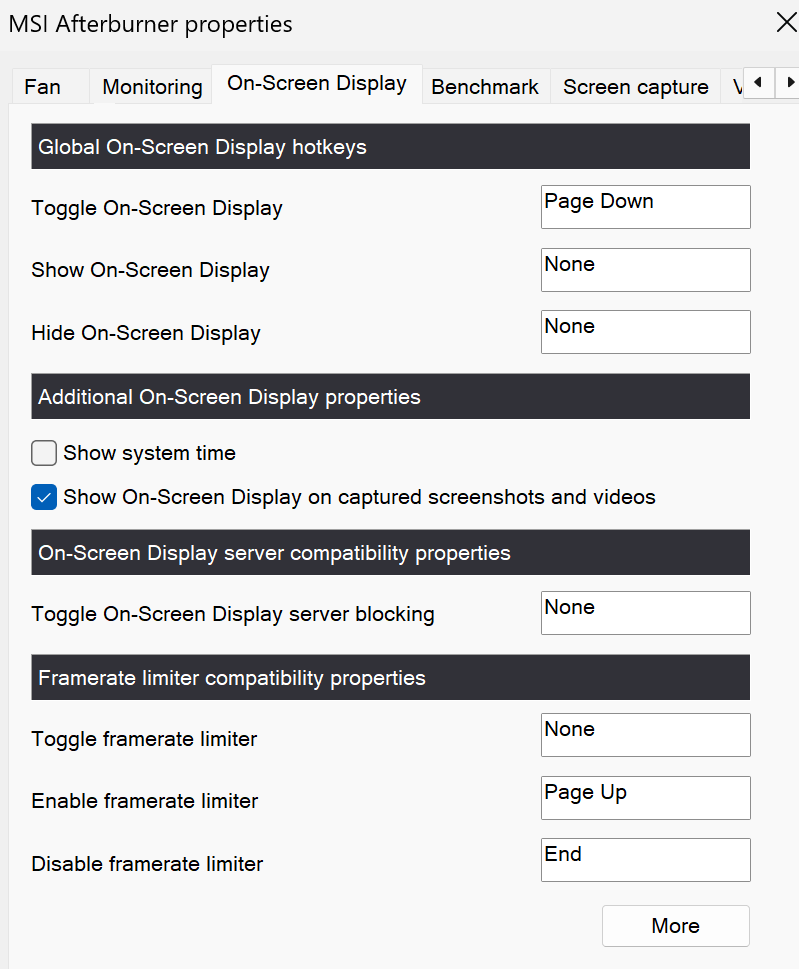Click the Global On-Screen Display hotkeys header
Screen dimensions: 799x969
pos(391,146)
